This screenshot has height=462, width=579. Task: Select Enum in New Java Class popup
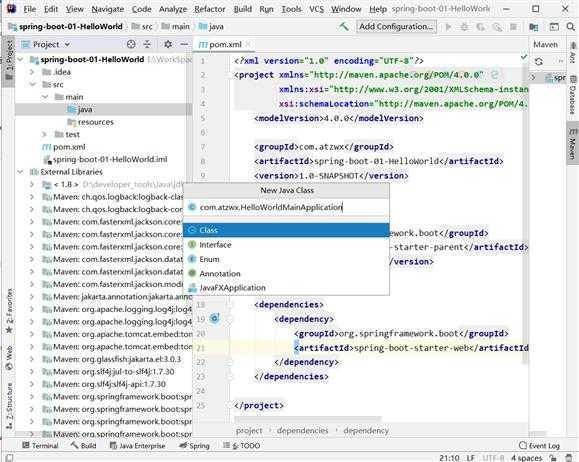pyautogui.click(x=286, y=259)
